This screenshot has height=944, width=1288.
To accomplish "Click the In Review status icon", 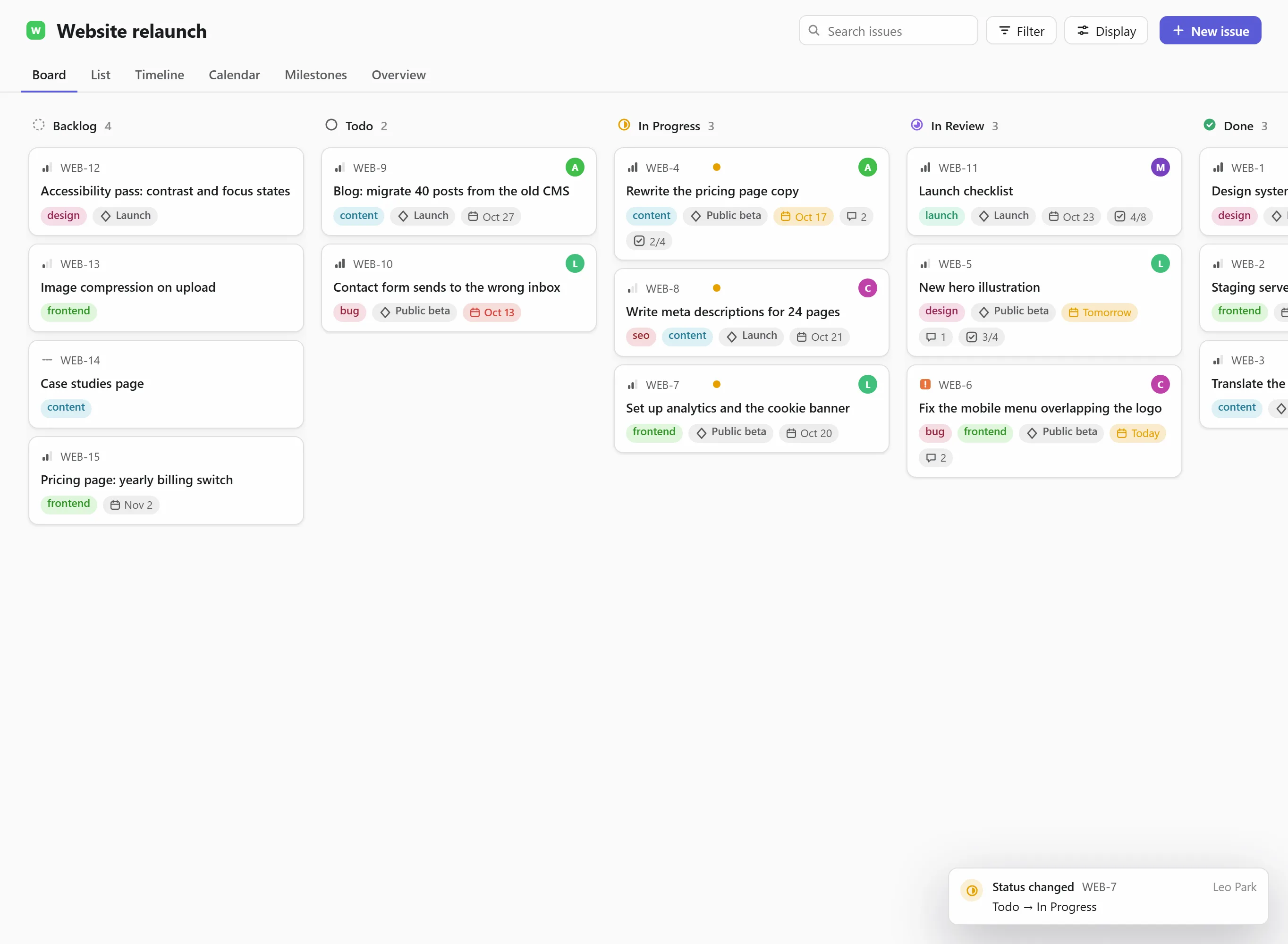I will click(x=916, y=125).
